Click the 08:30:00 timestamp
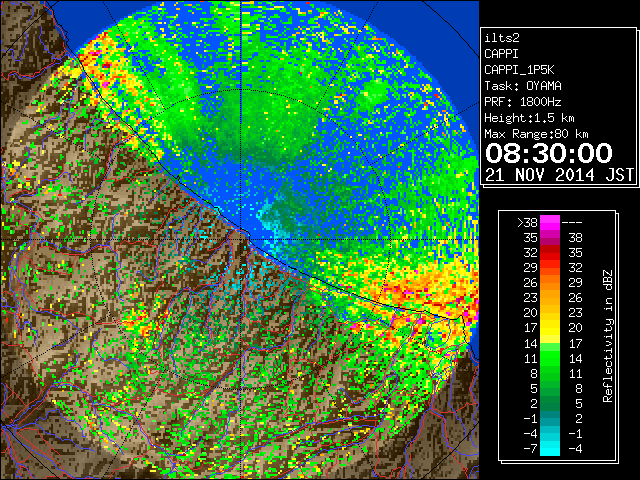 click(x=549, y=153)
